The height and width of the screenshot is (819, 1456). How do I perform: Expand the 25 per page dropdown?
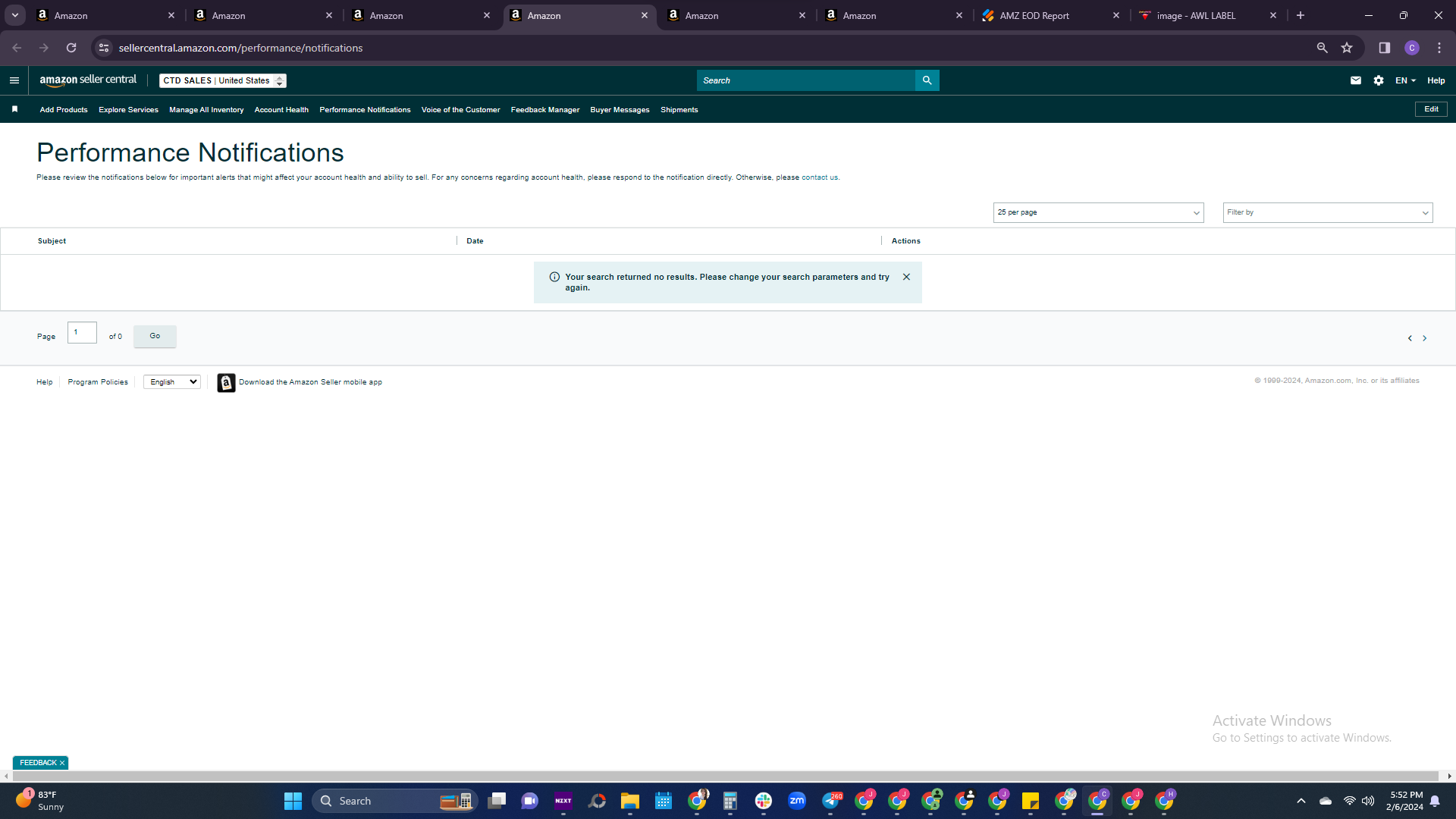(x=1098, y=212)
